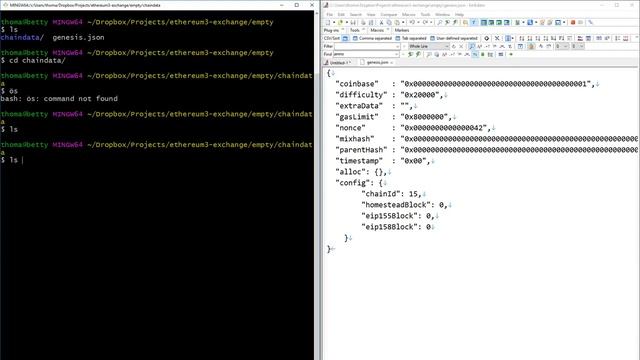Click the MINGW64 terminal title bar icon
The height and width of the screenshot is (360, 640).
(5, 5)
